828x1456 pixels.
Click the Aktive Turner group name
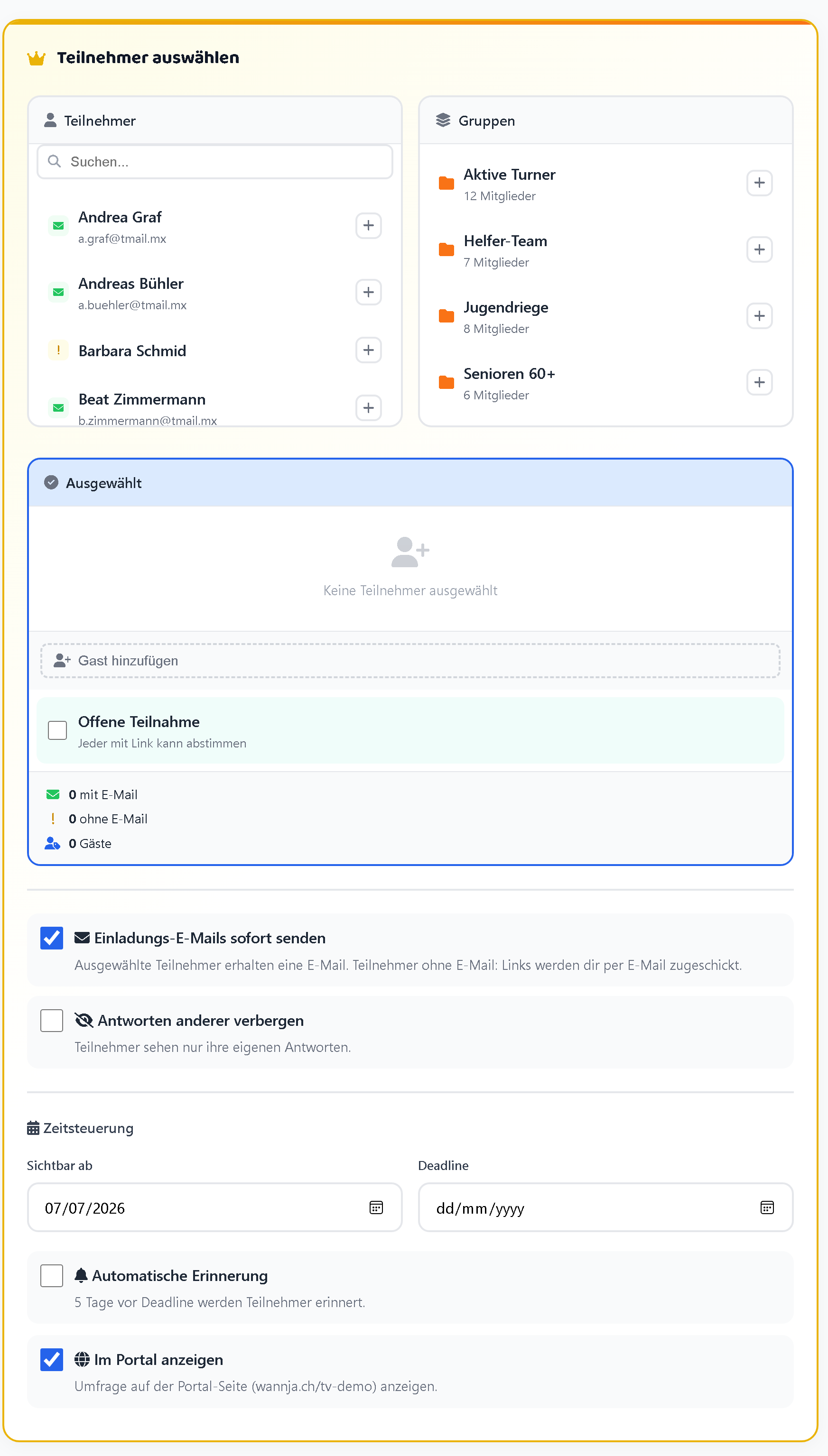(510, 175)
